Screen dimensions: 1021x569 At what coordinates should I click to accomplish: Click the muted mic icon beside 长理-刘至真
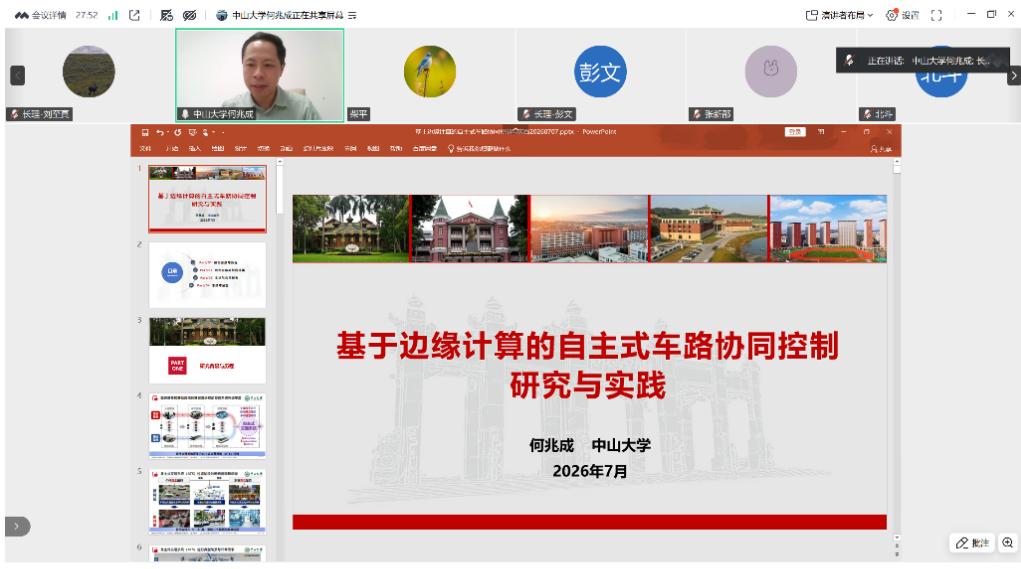point(15,114)
